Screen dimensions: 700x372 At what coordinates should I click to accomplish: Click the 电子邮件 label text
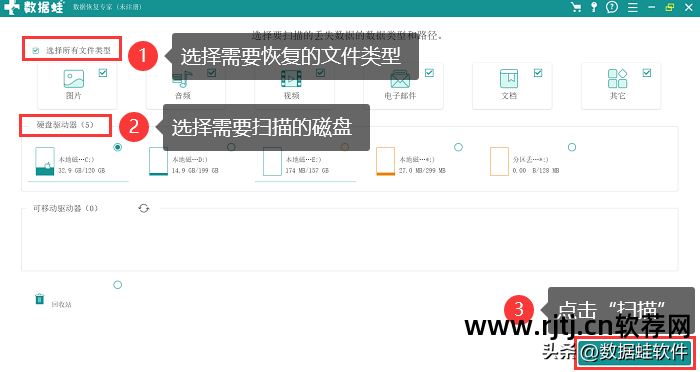[x=400, y=96]
